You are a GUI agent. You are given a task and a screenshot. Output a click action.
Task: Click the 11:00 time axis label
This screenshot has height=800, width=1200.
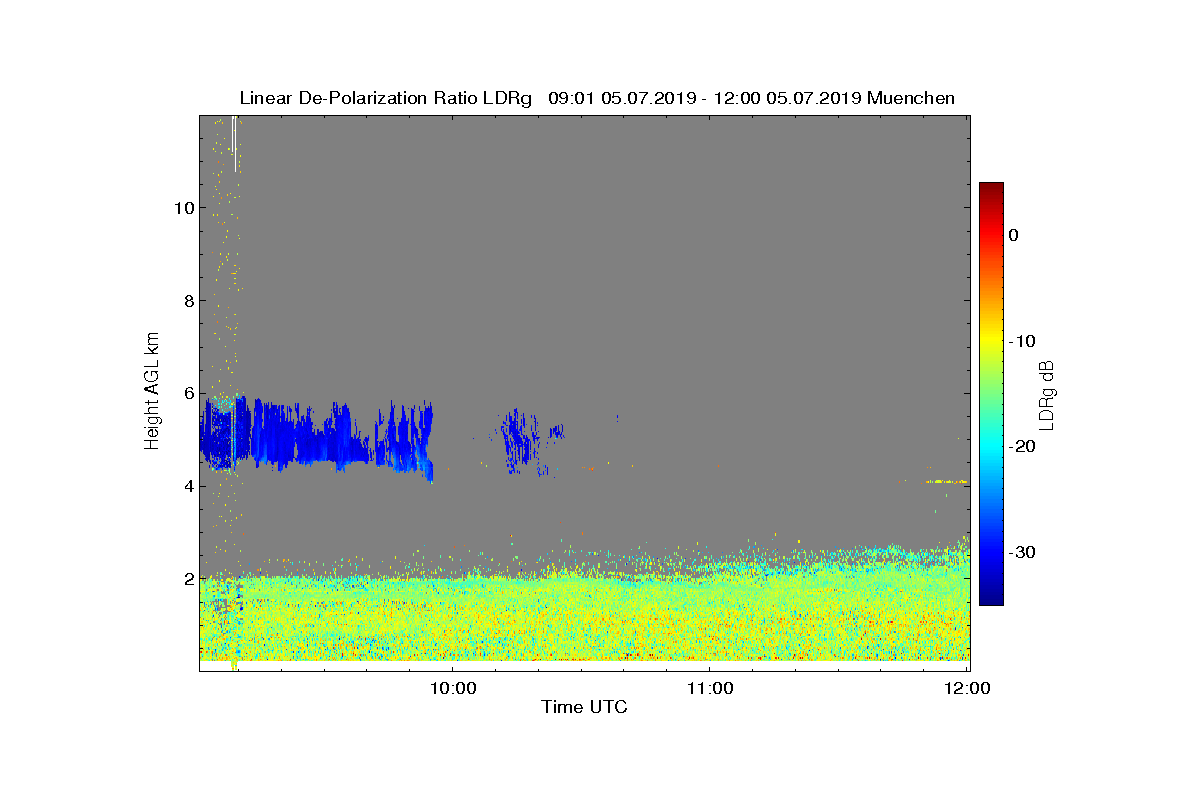710,688
